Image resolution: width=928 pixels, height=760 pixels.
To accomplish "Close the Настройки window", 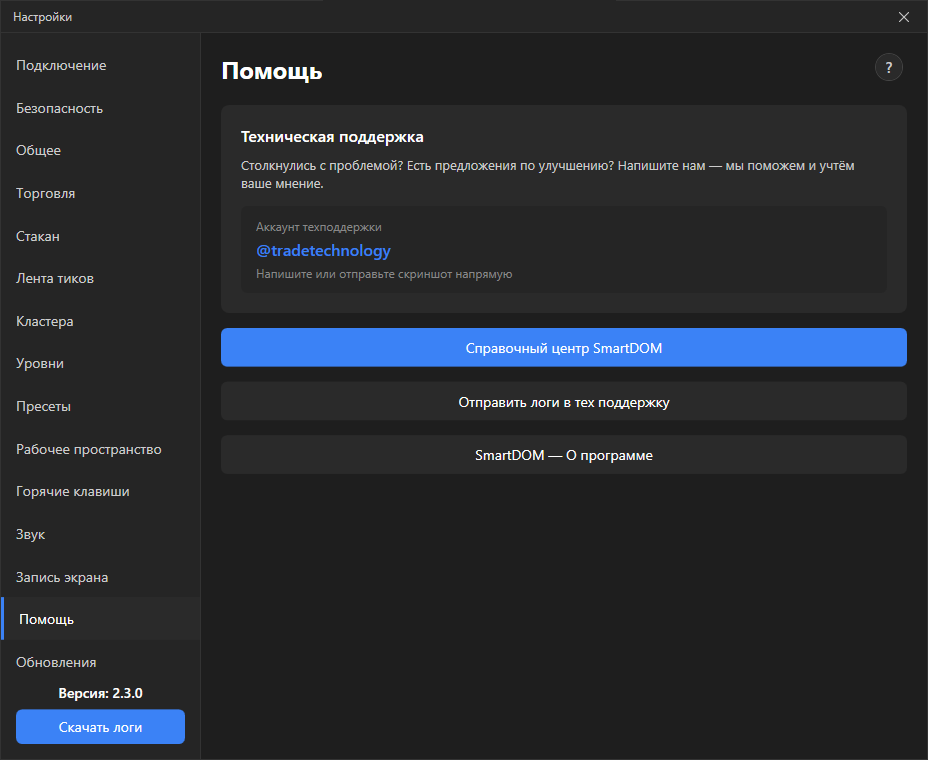I will click(x=904, y=17).
